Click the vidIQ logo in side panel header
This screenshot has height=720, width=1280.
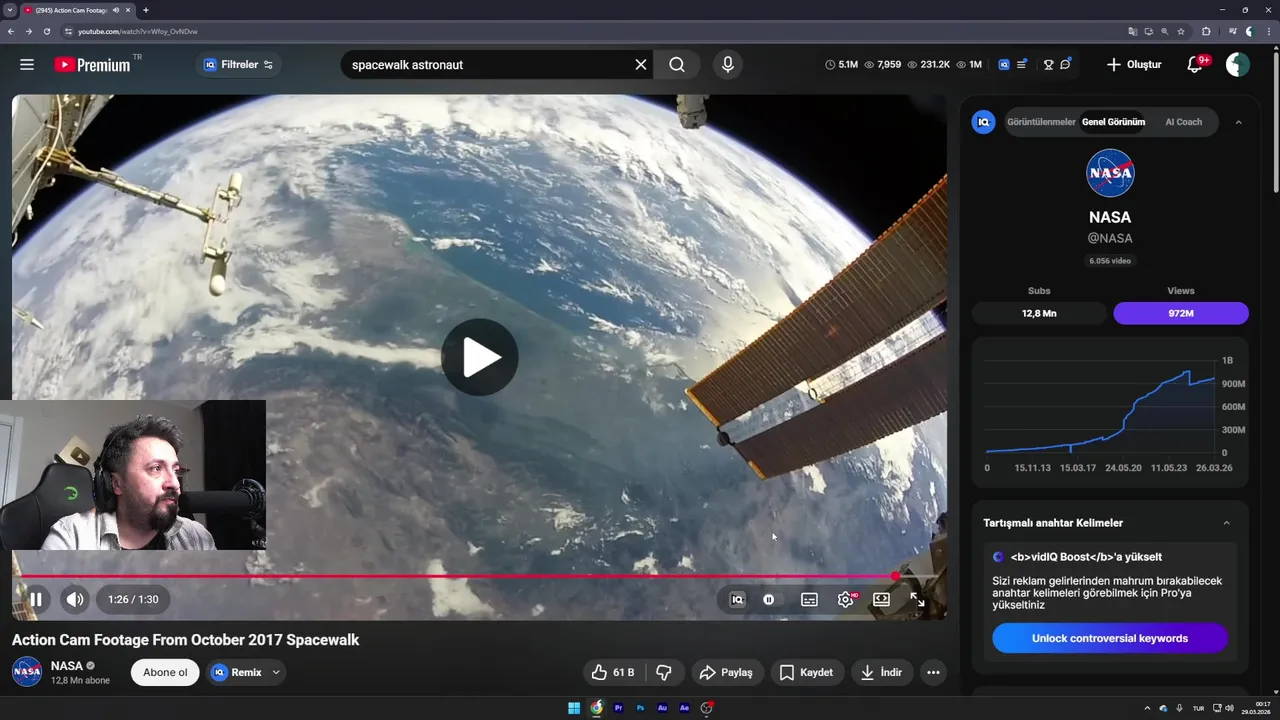[x=984, y=122]
